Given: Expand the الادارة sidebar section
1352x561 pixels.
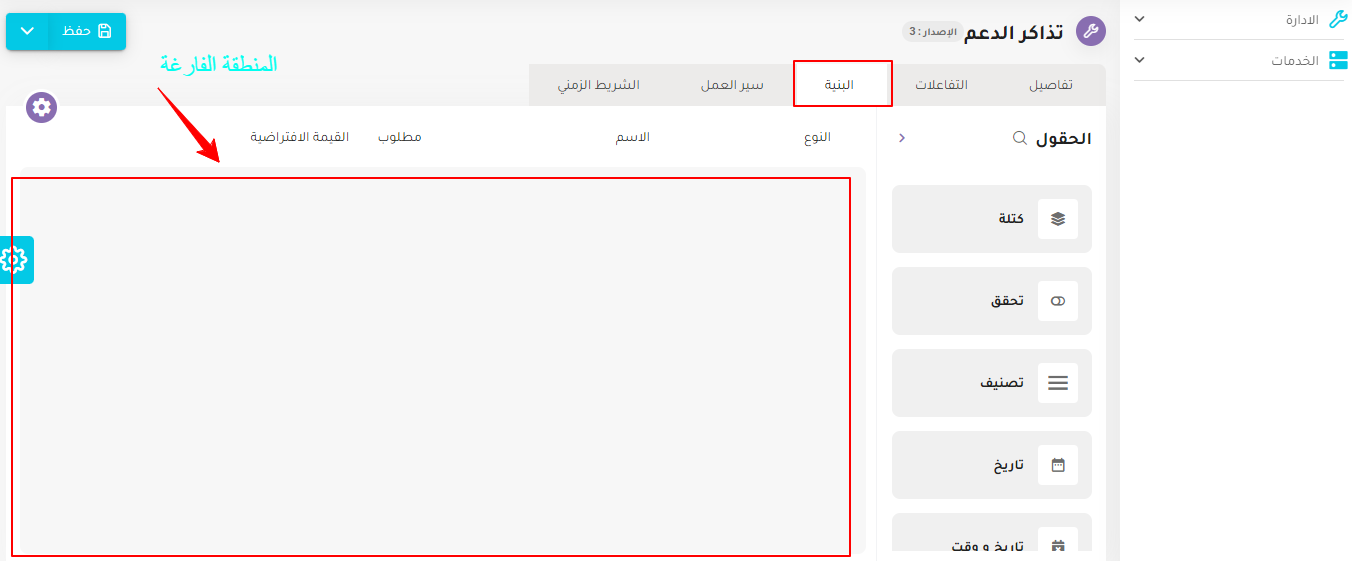Looking at the screenshot, I should 1139,19.
